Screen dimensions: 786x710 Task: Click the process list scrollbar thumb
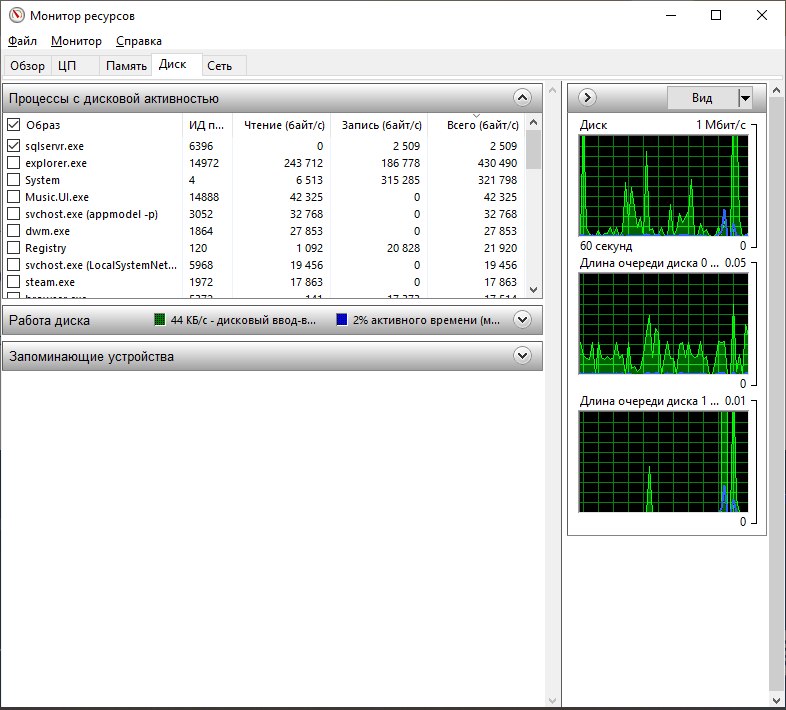(x=533, y=149)
